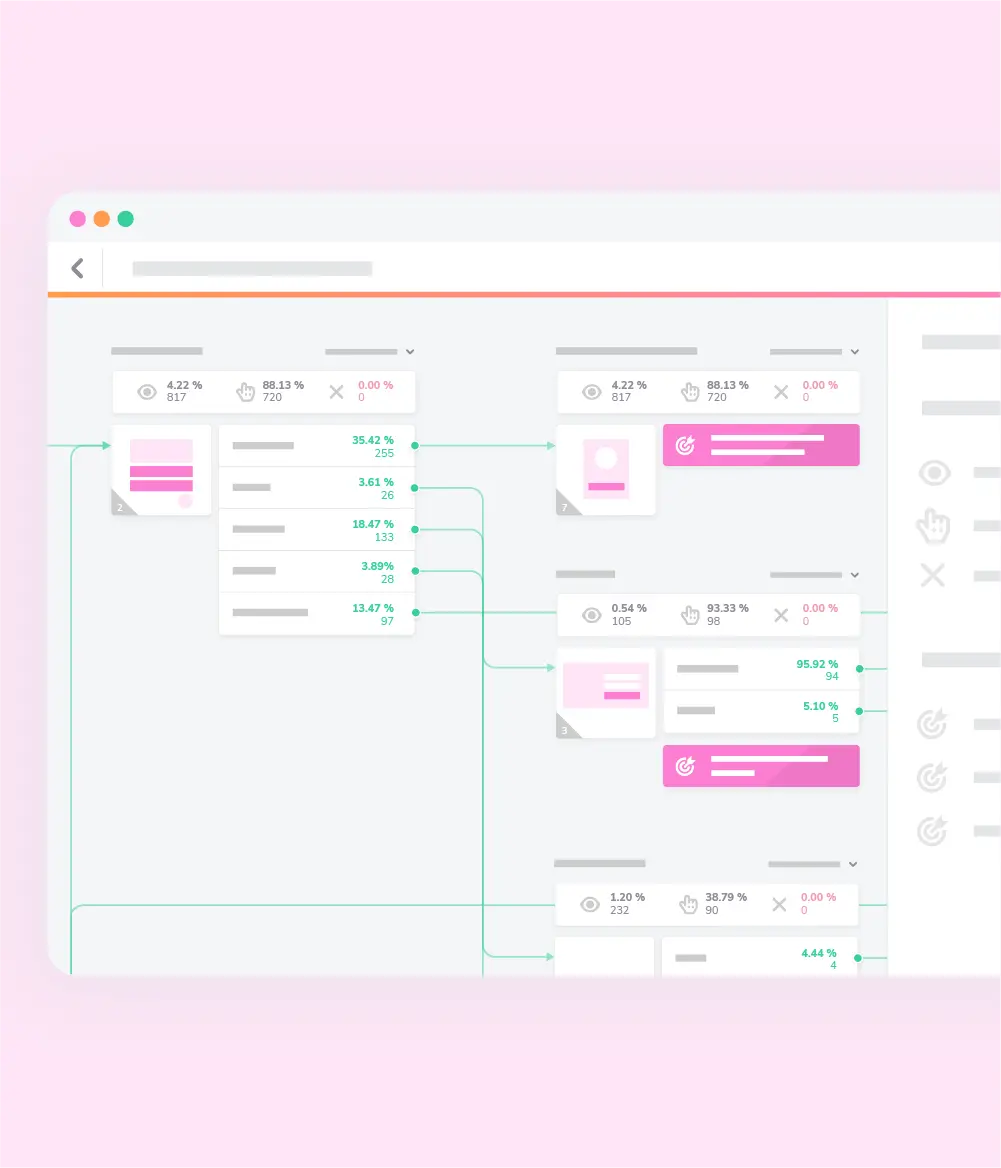This screenshot has height=1168, width=1001.
Task: Select the 35.42 % 255 click row
Action: tap(316, 446)
